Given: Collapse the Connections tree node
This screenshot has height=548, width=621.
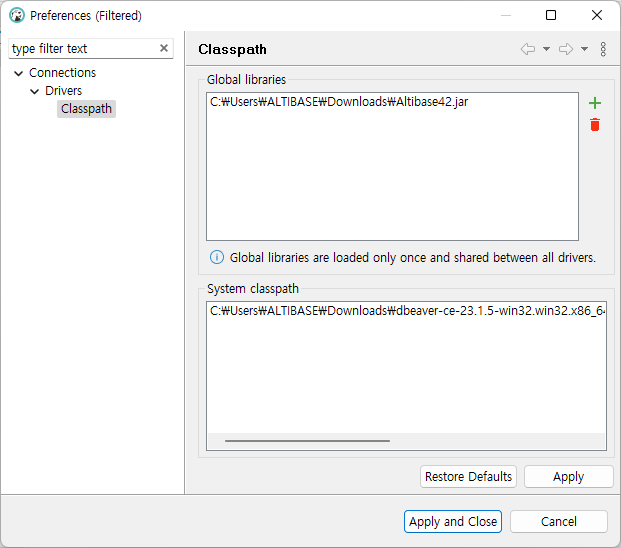Looking at the screenshot, I should point(19,73).
